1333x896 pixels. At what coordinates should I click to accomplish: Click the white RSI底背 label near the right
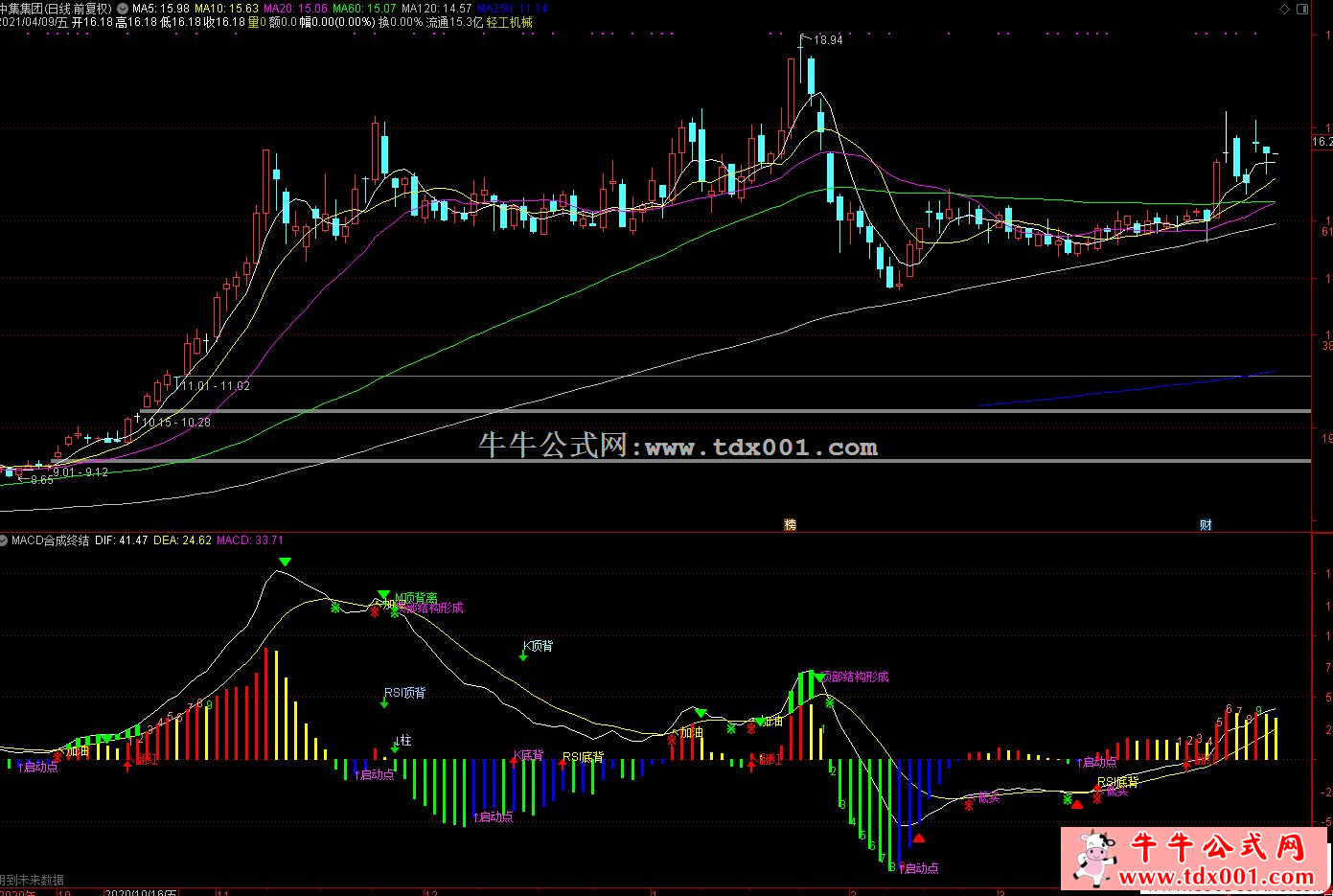coord(1118,783)
